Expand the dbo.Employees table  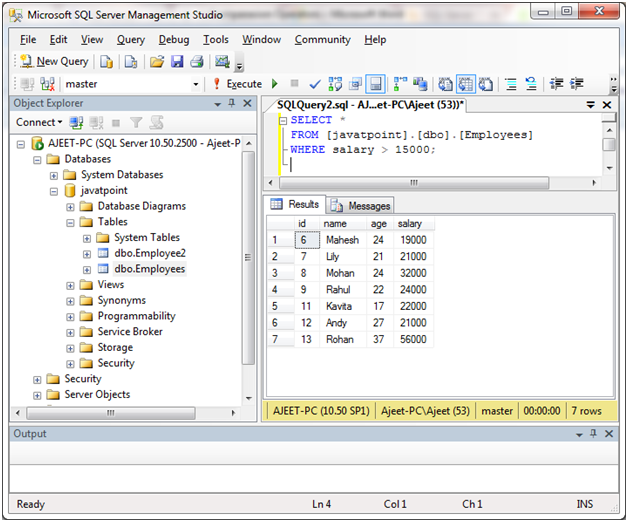87,270
